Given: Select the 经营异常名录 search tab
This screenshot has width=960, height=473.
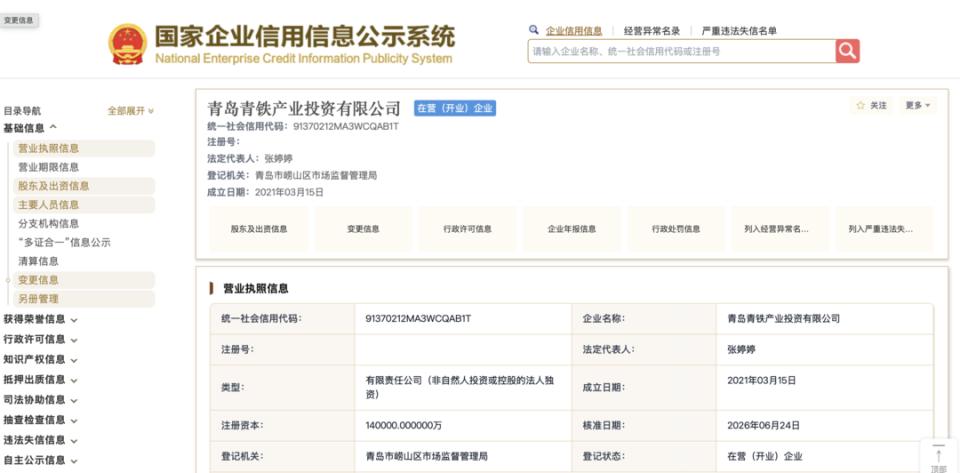Looking at the screenshot, I should pos(651,31).
